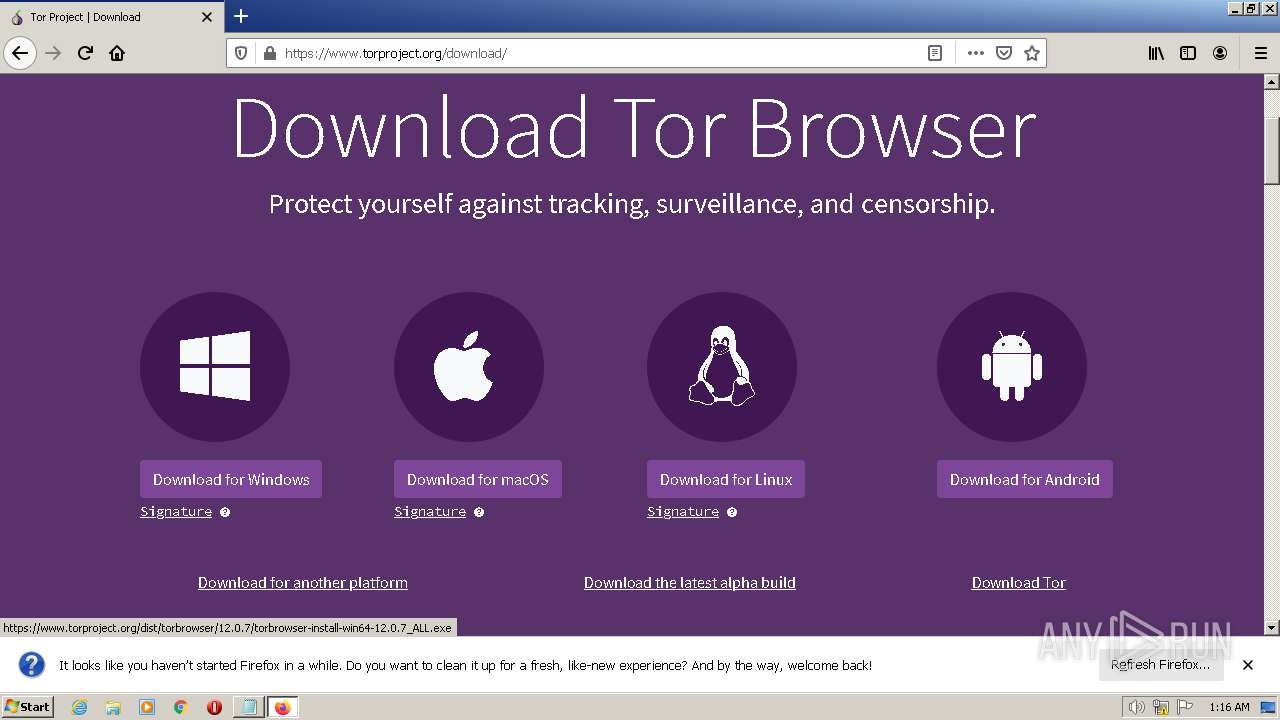This screenshot has width=1280, height=720.
Task: Open Opera from the taskbar
Action: point(214,707)
